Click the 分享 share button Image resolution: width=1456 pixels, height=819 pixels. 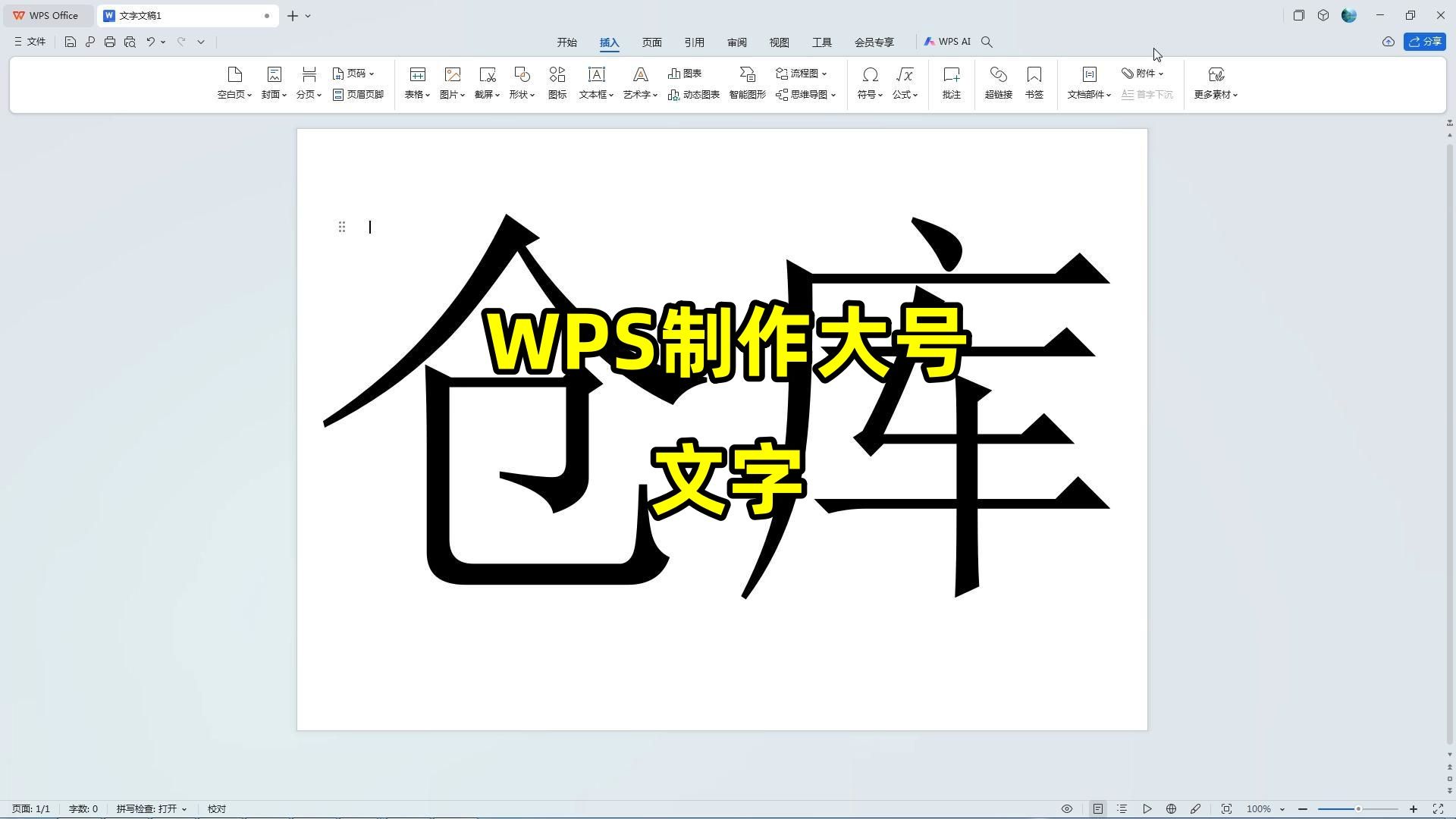[x=1424, y=42]
